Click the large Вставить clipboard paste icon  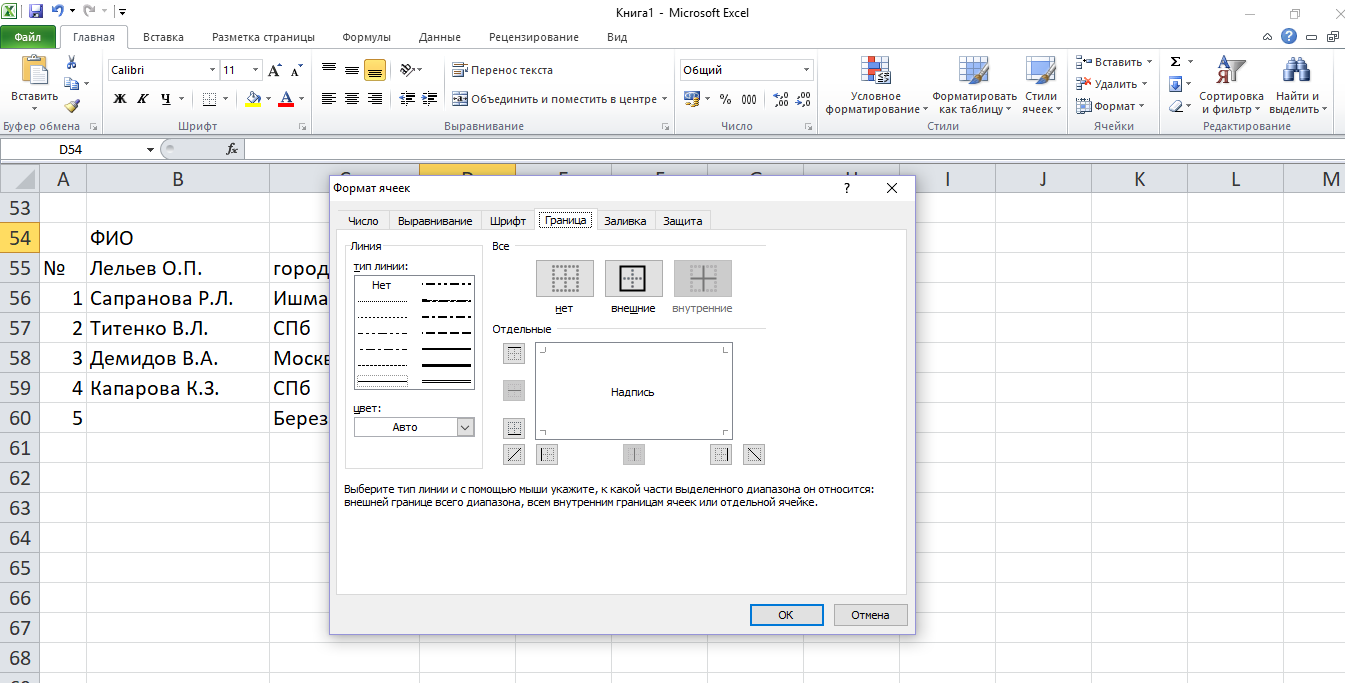coord(34,72)
